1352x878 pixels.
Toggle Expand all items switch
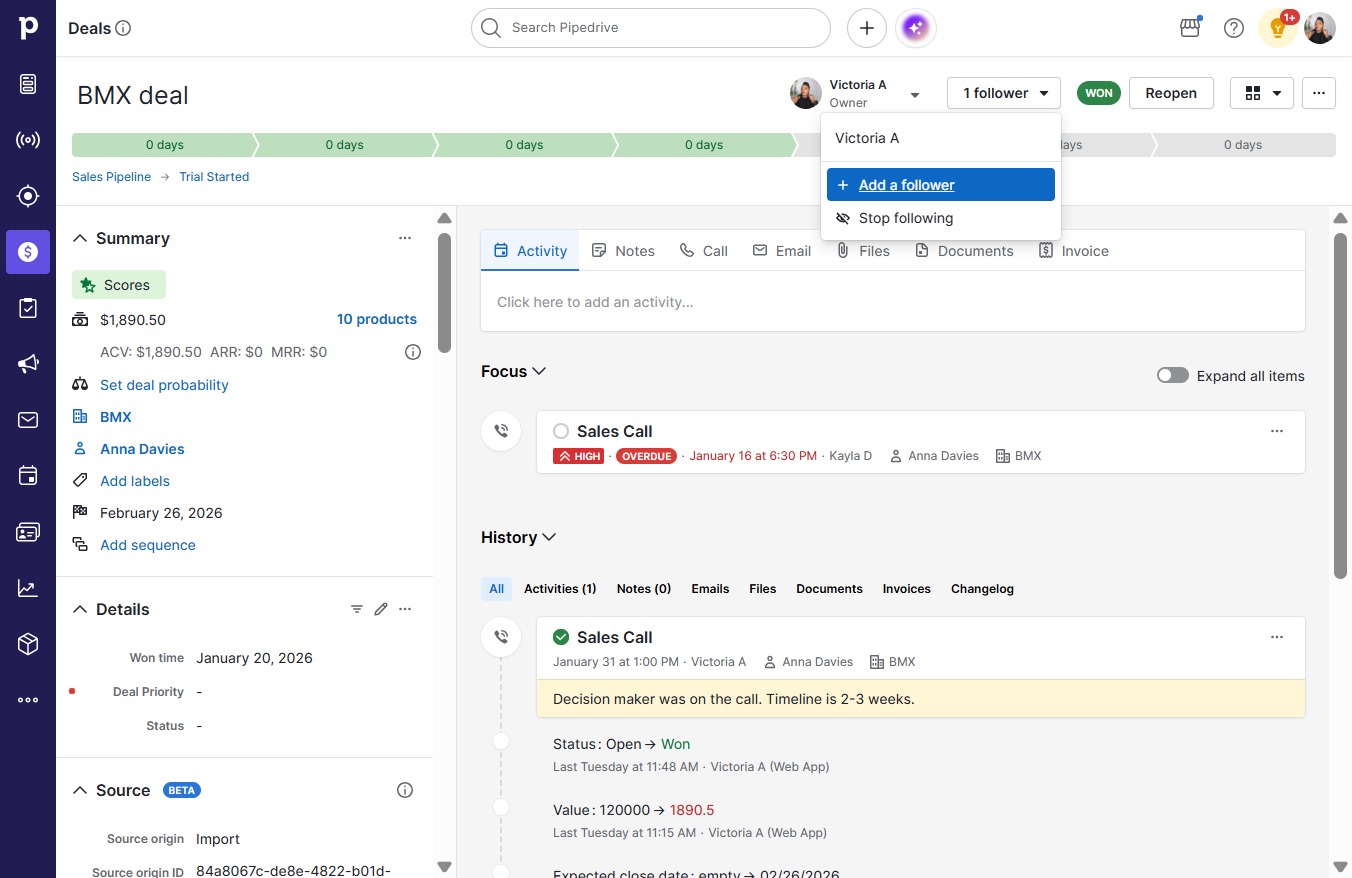pos(1173,376)
